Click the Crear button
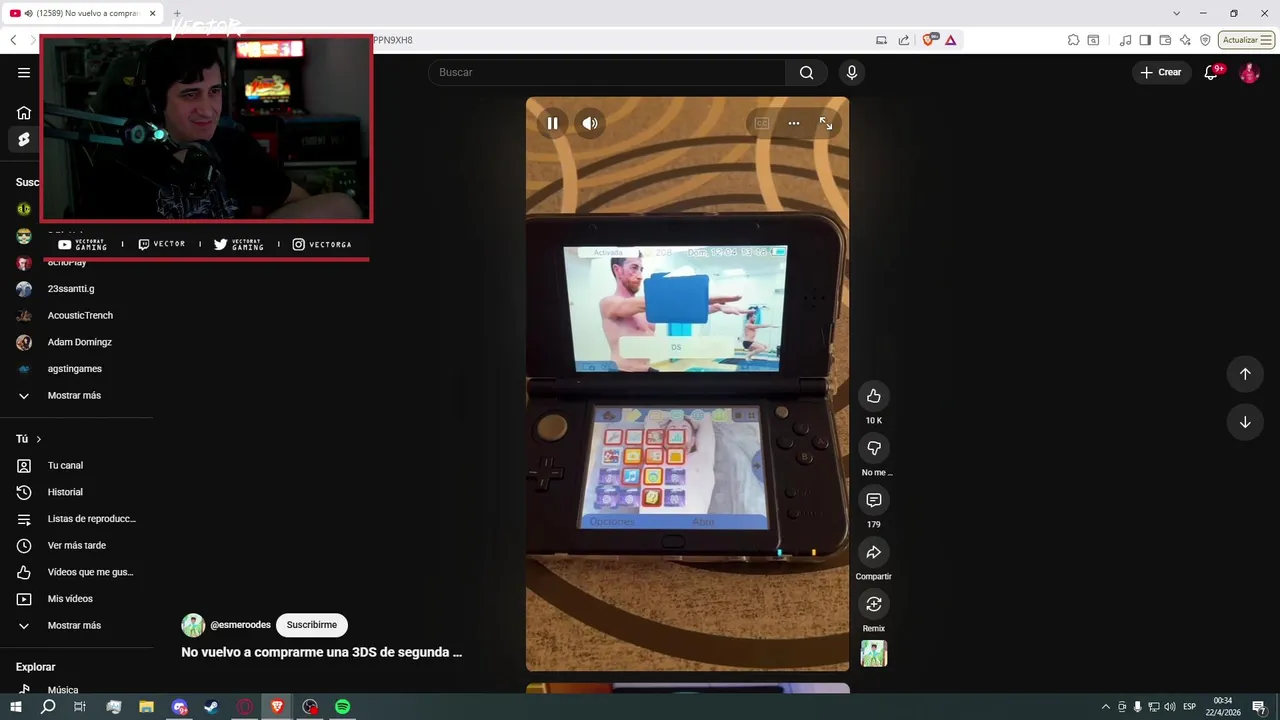 pyautogui.click(x=1161, y=72)
